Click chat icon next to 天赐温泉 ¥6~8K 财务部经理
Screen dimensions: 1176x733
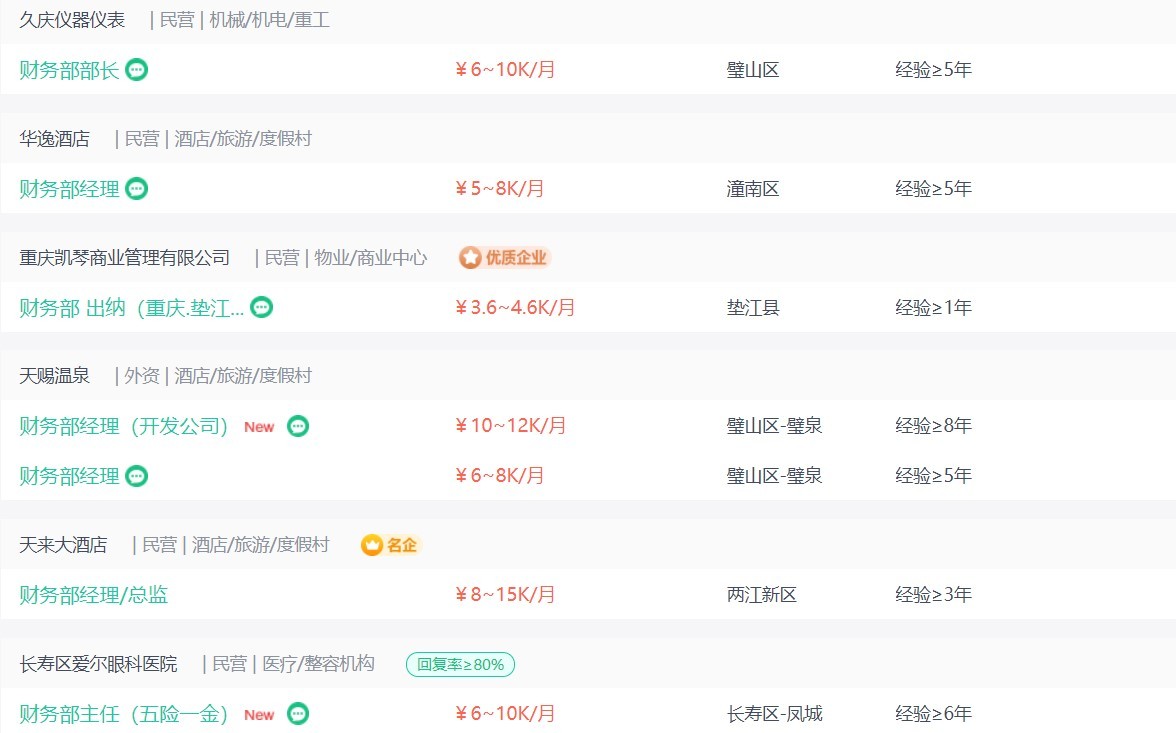[136, 476]
